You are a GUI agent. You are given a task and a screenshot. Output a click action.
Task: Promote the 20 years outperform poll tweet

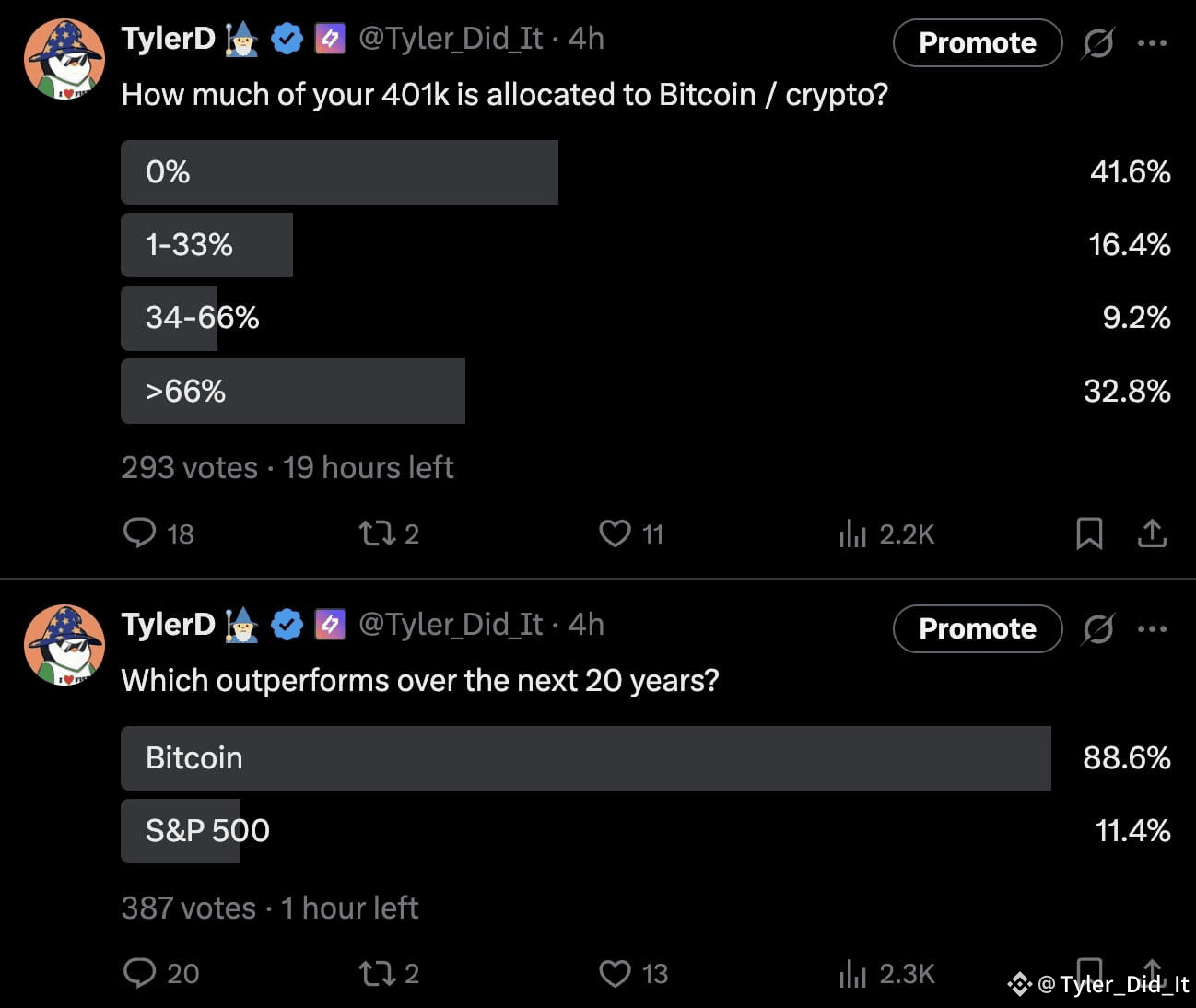pos(978,628)
